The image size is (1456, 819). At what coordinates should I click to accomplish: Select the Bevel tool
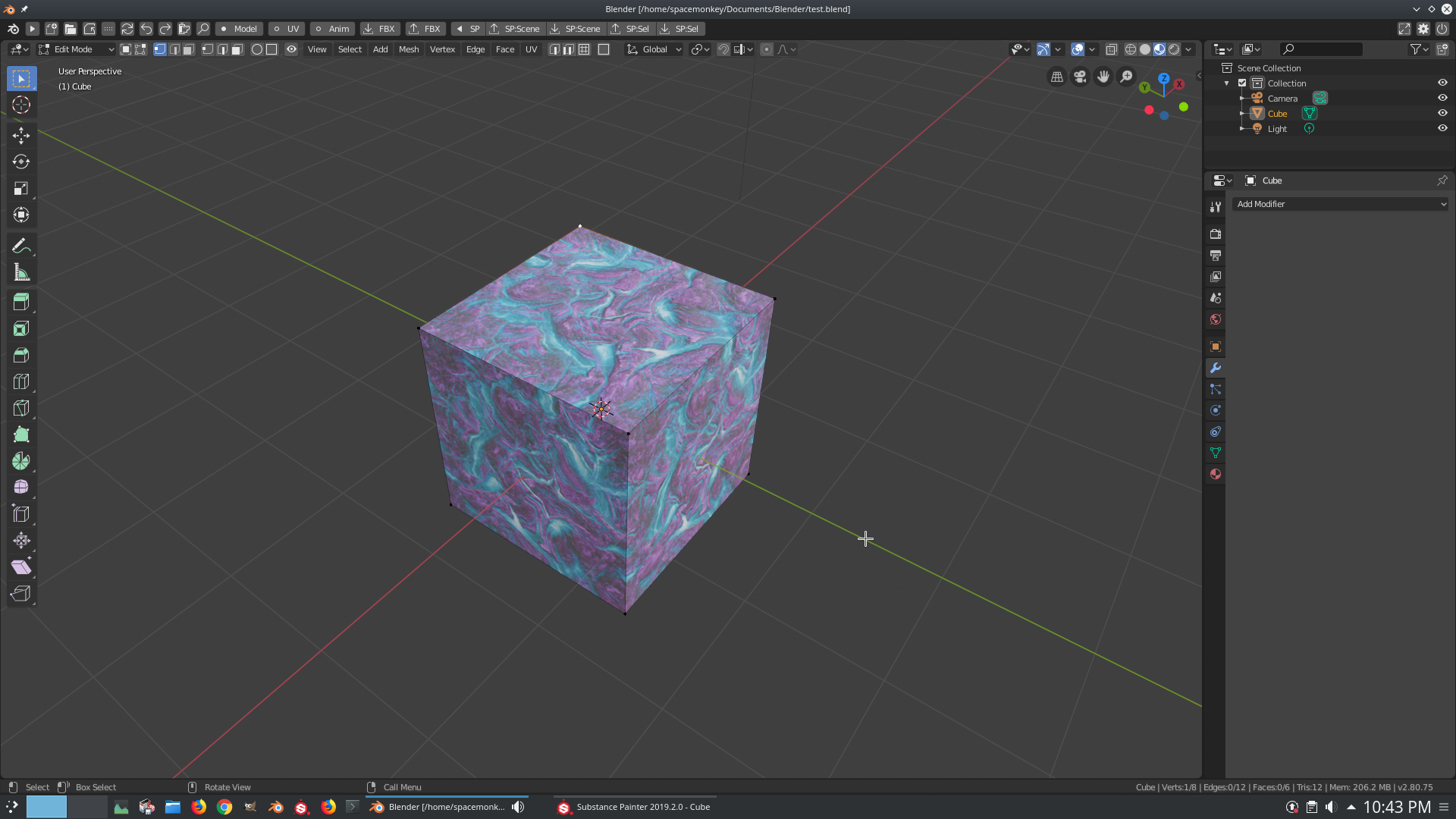click(21, 355)
